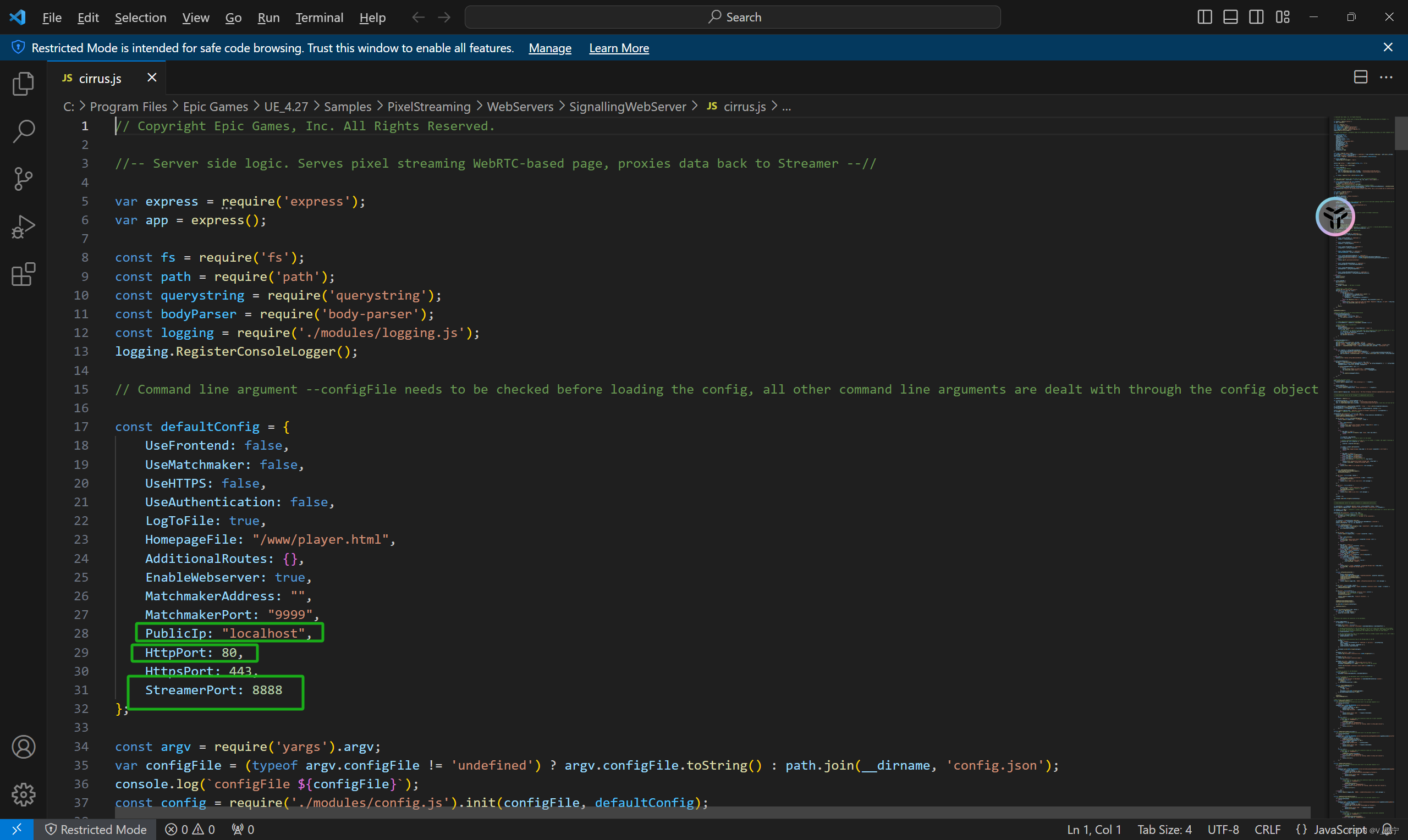This screenshot has height=840, width=1408.
Task: Open the Help menu
Action: click(372, 18)
